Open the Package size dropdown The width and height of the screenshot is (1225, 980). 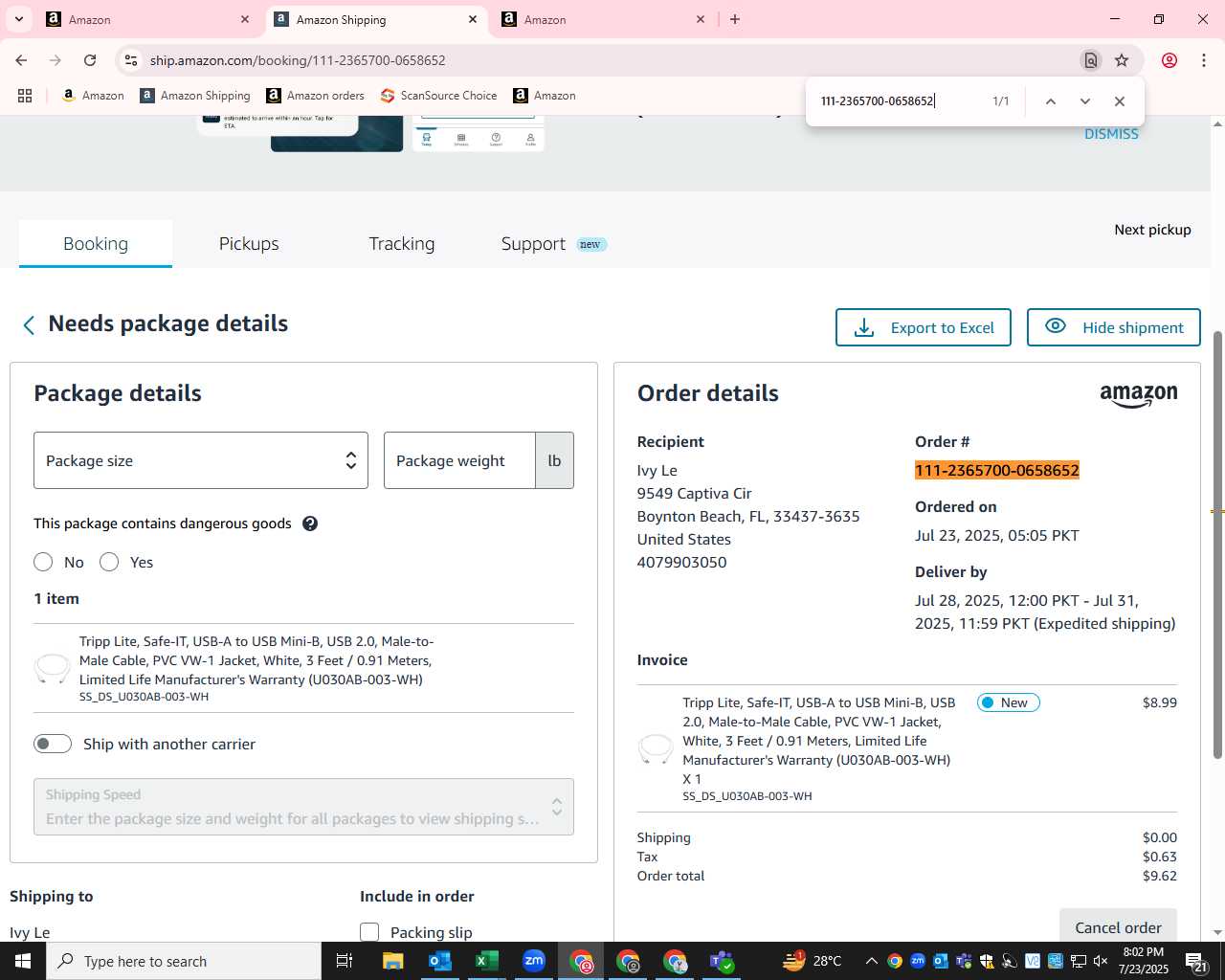(x=201, y=460)
